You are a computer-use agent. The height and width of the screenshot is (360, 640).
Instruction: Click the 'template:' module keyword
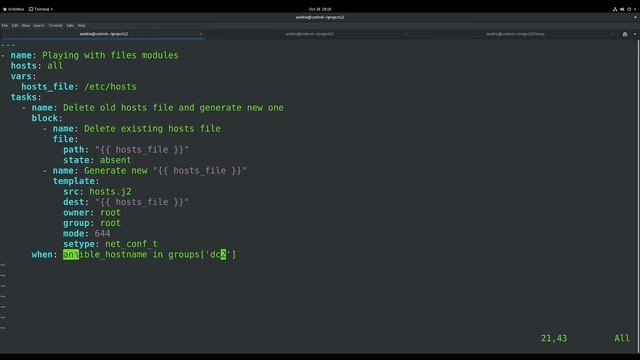[76, 181]
